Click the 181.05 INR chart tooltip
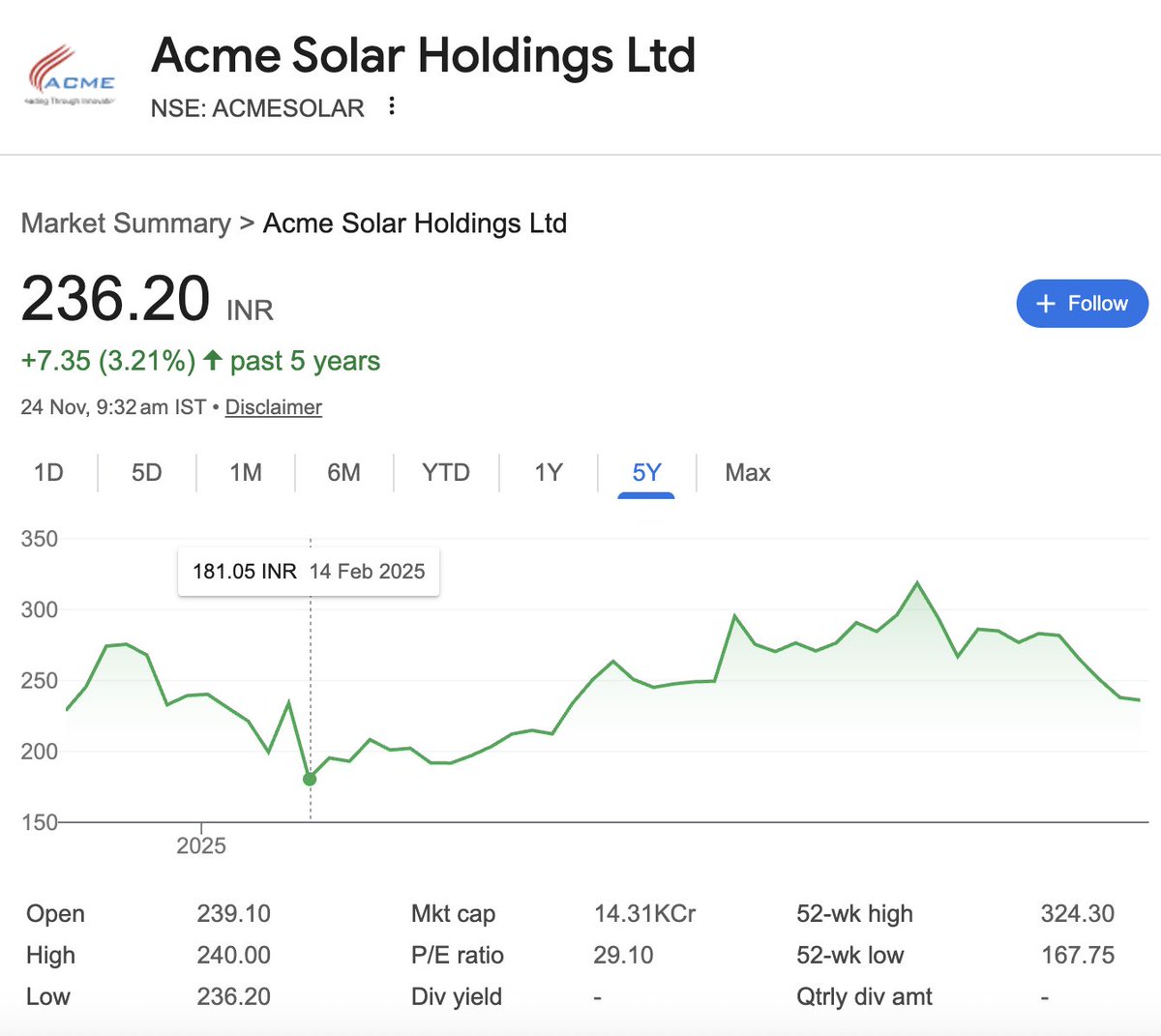This screenshot has height=1036, width=1161. coord(309,572)
